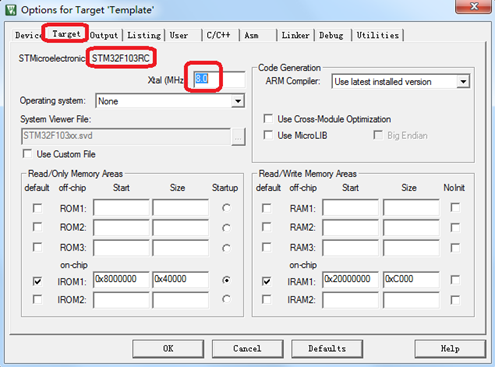Expand the Operating system dropdown

tap(238, 101)
